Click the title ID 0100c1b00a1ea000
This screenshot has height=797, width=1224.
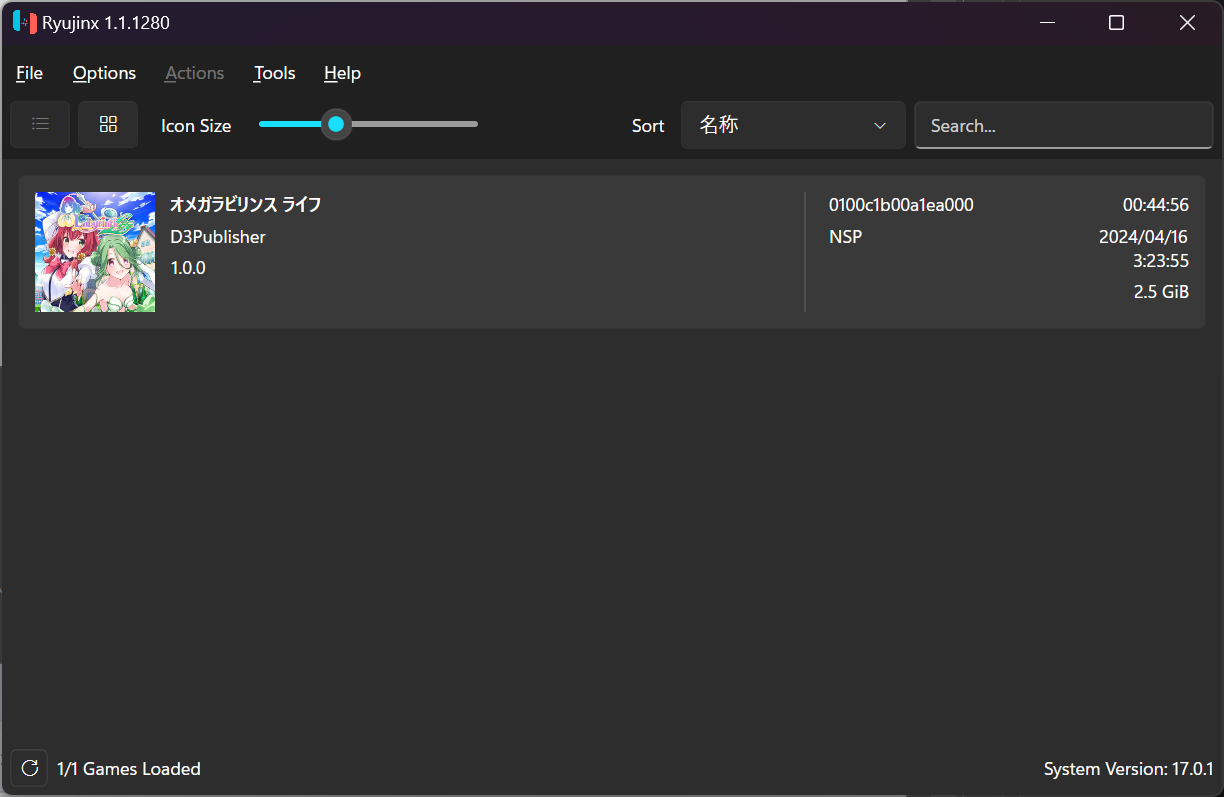tap(900, 205)
